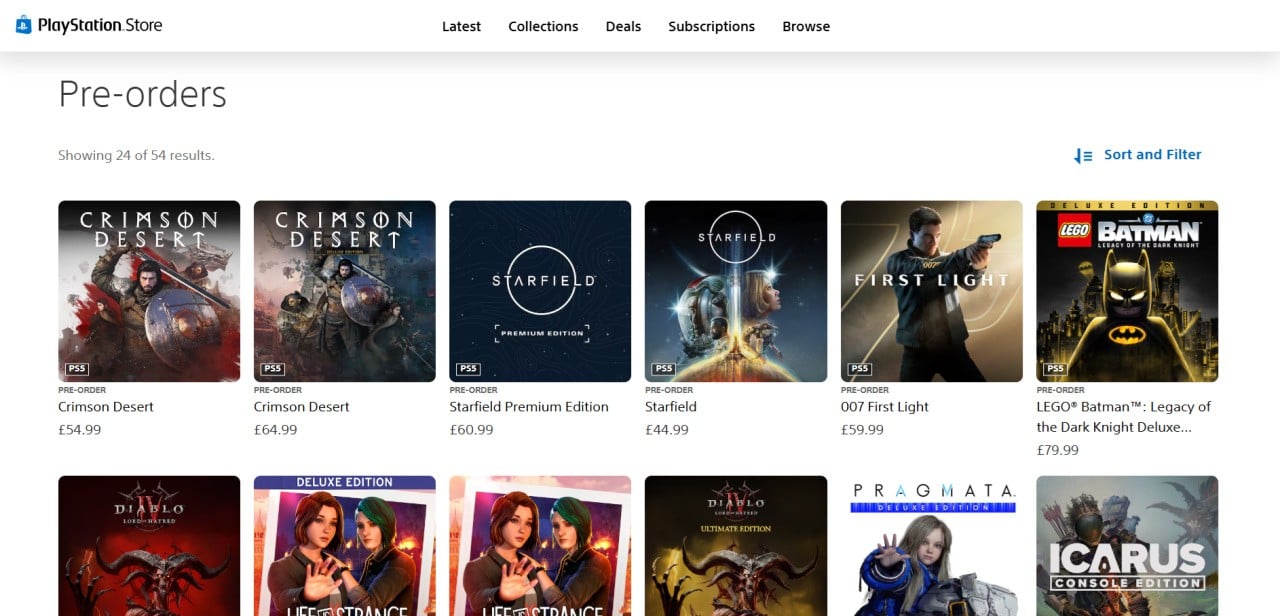This screenshot has height=616, width=1280.
Task: Open Starfield Premium Edition cover image
Action: coord(540,291)
